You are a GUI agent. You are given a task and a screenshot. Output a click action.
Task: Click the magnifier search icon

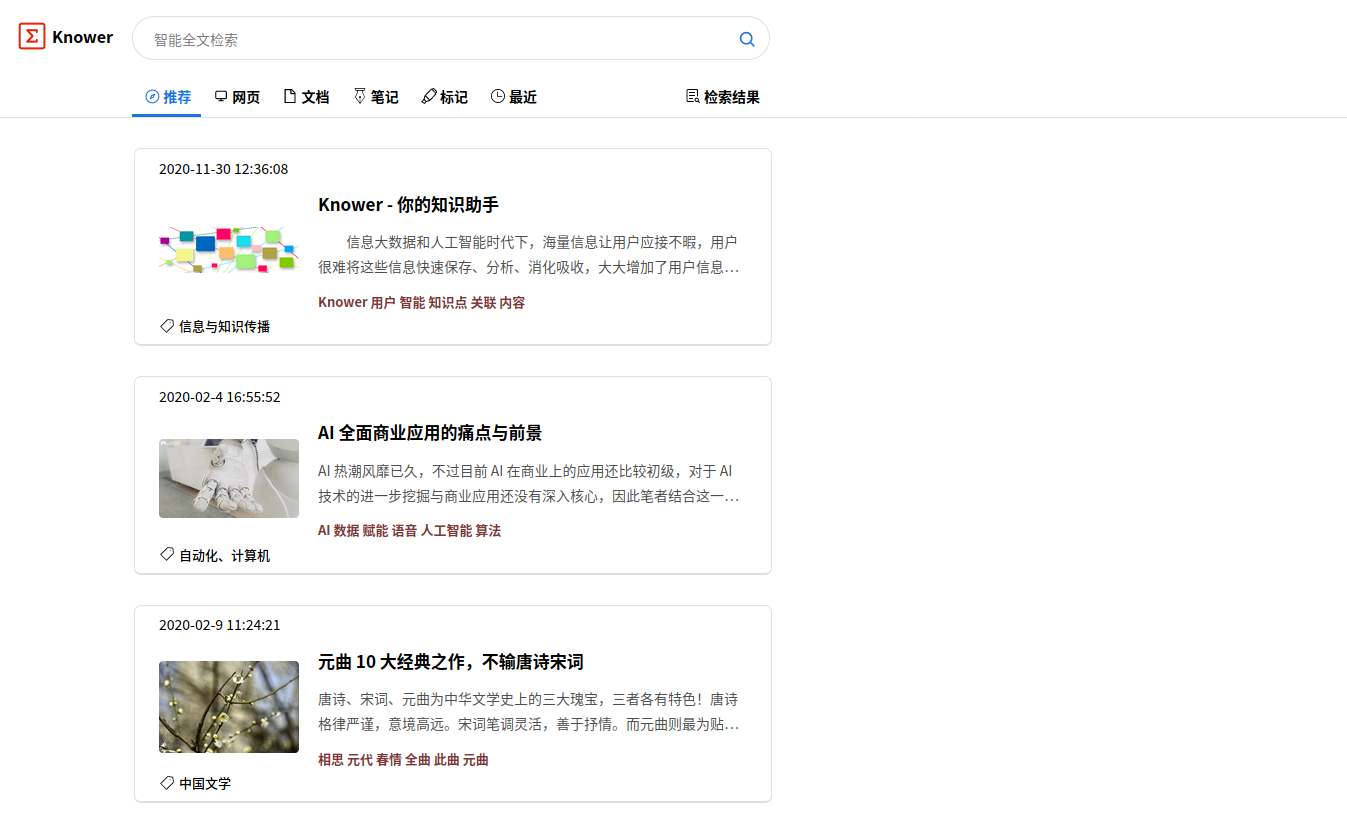tap(746, 39)
